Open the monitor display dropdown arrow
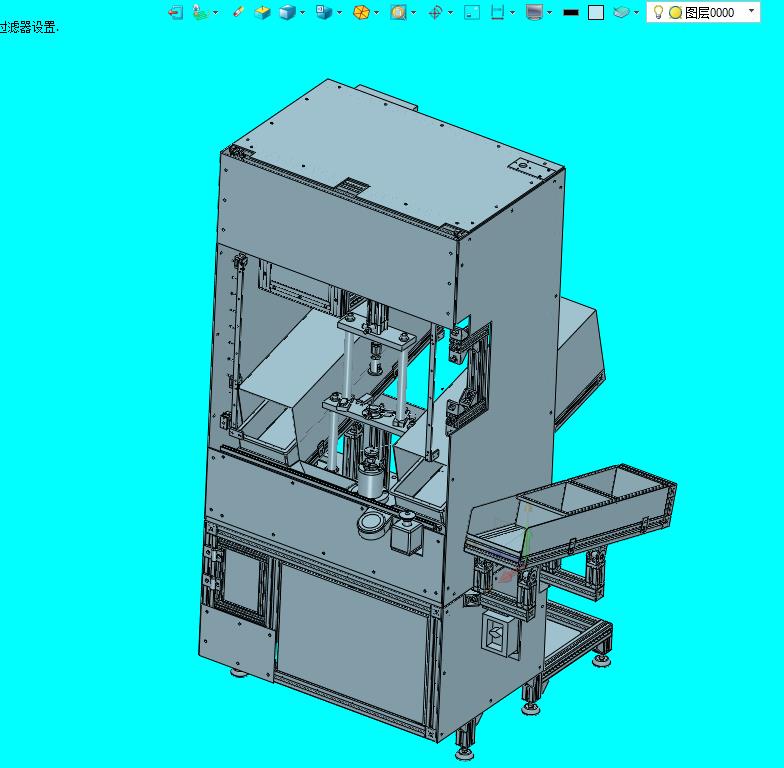The image size is (784, 768). [x=550, y=12]
